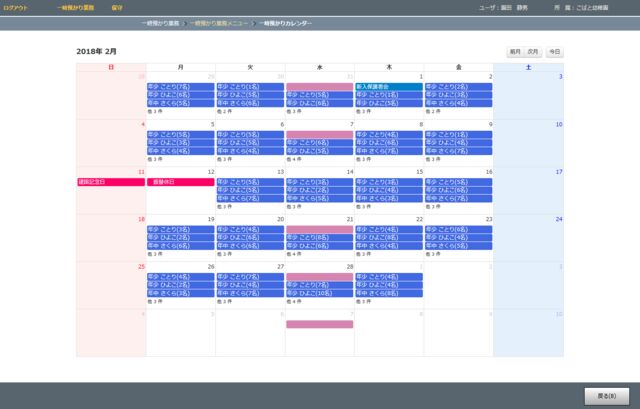Open 年少 ことり event on February 2

click(458, 87)
